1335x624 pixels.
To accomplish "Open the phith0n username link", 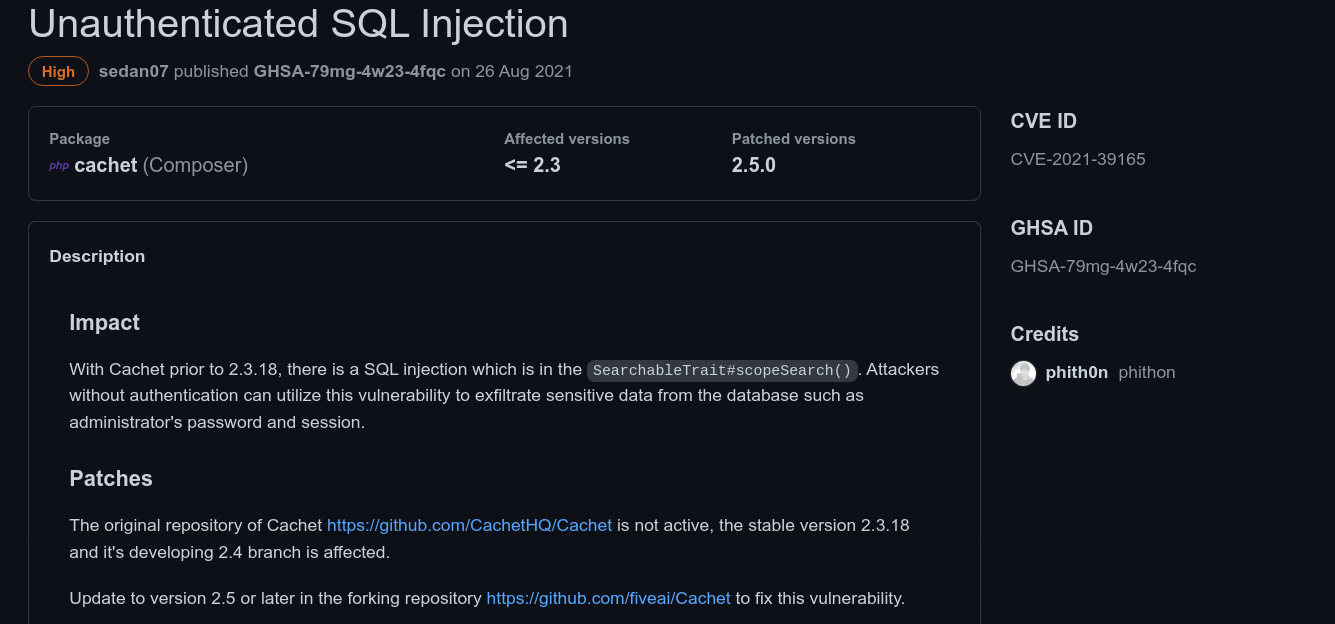I will point(1076,373).
